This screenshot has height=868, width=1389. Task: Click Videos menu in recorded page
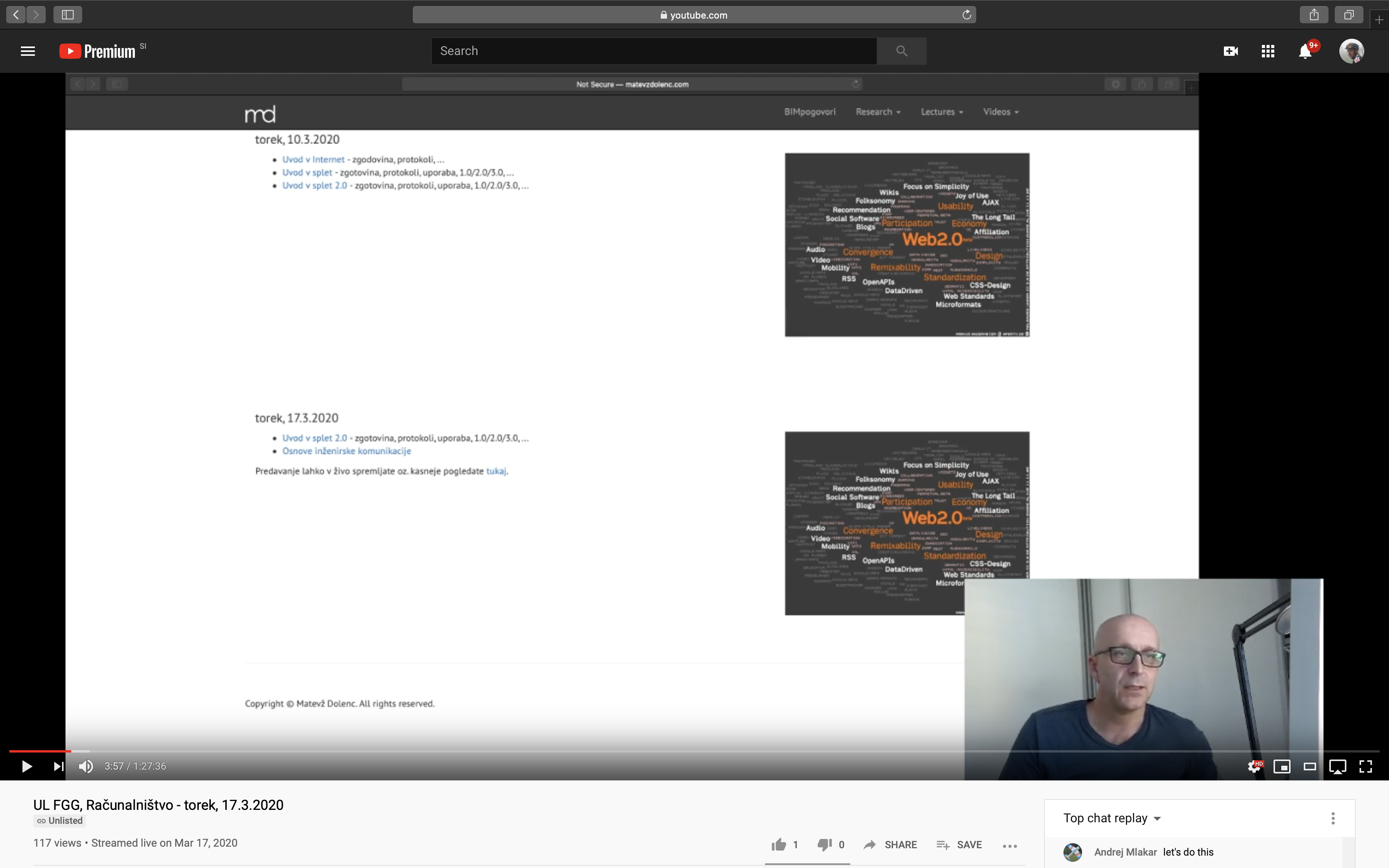coord(1000,111)
